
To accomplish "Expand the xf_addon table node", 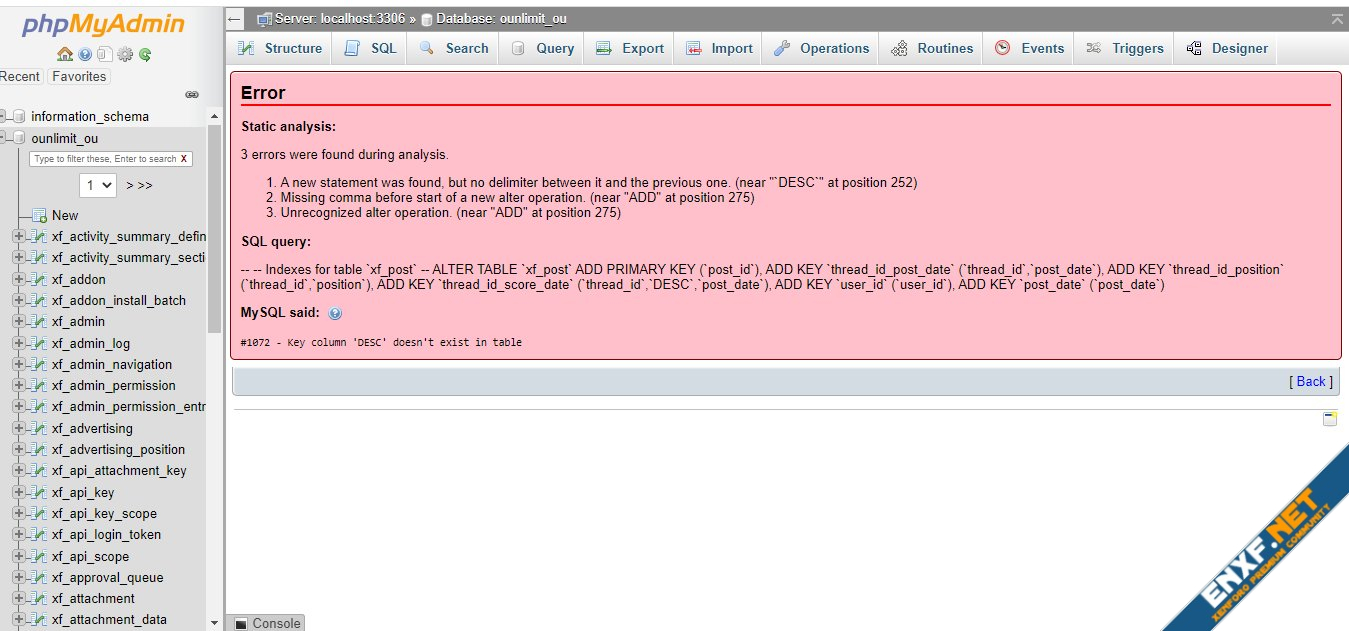I will pos(19,279).
